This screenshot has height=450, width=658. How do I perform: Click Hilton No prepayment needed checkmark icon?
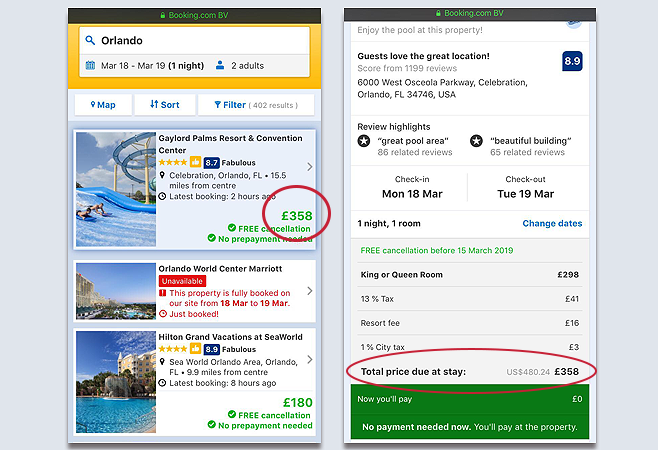[212, 425]
